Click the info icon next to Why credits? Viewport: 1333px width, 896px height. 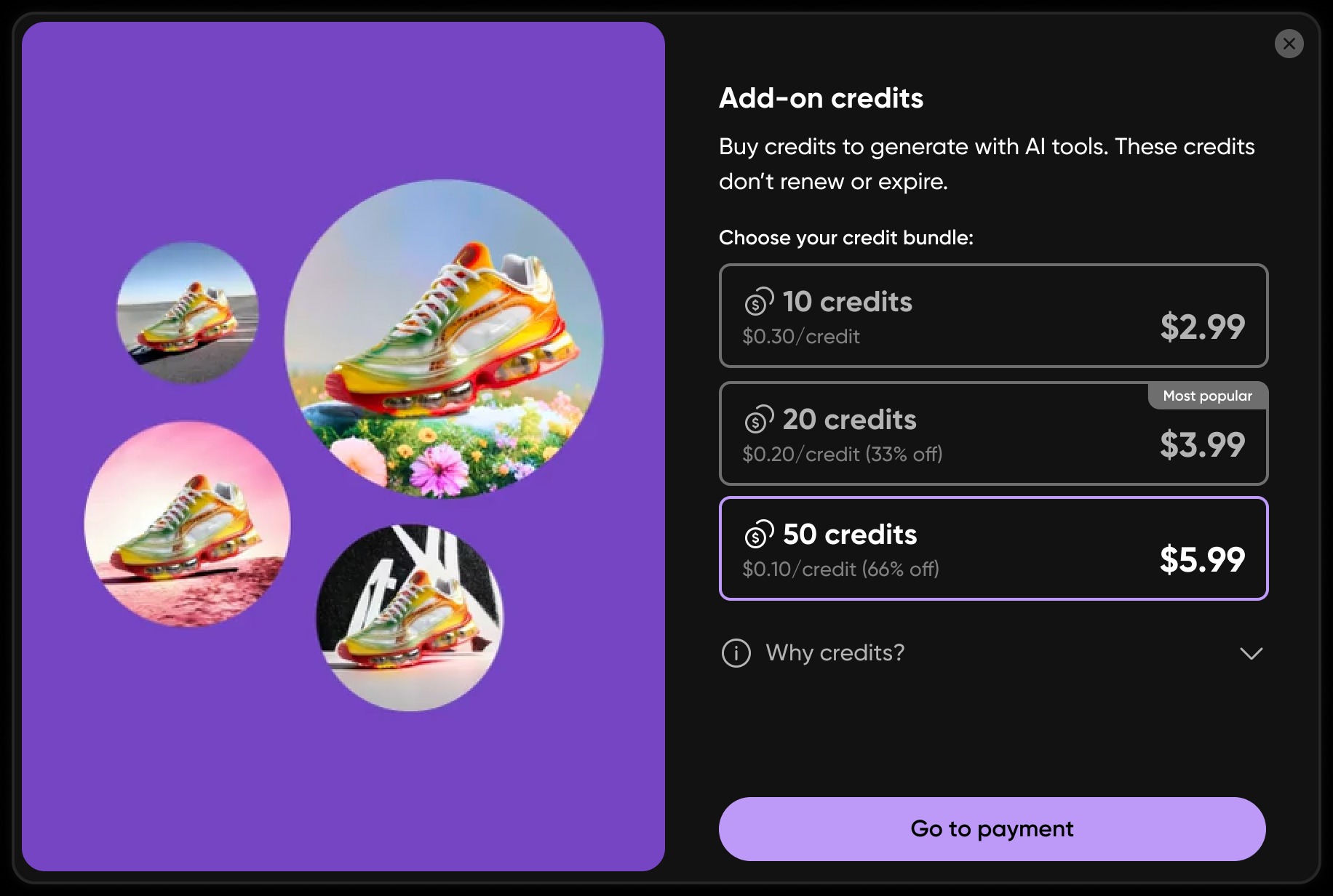click(736, 653)
